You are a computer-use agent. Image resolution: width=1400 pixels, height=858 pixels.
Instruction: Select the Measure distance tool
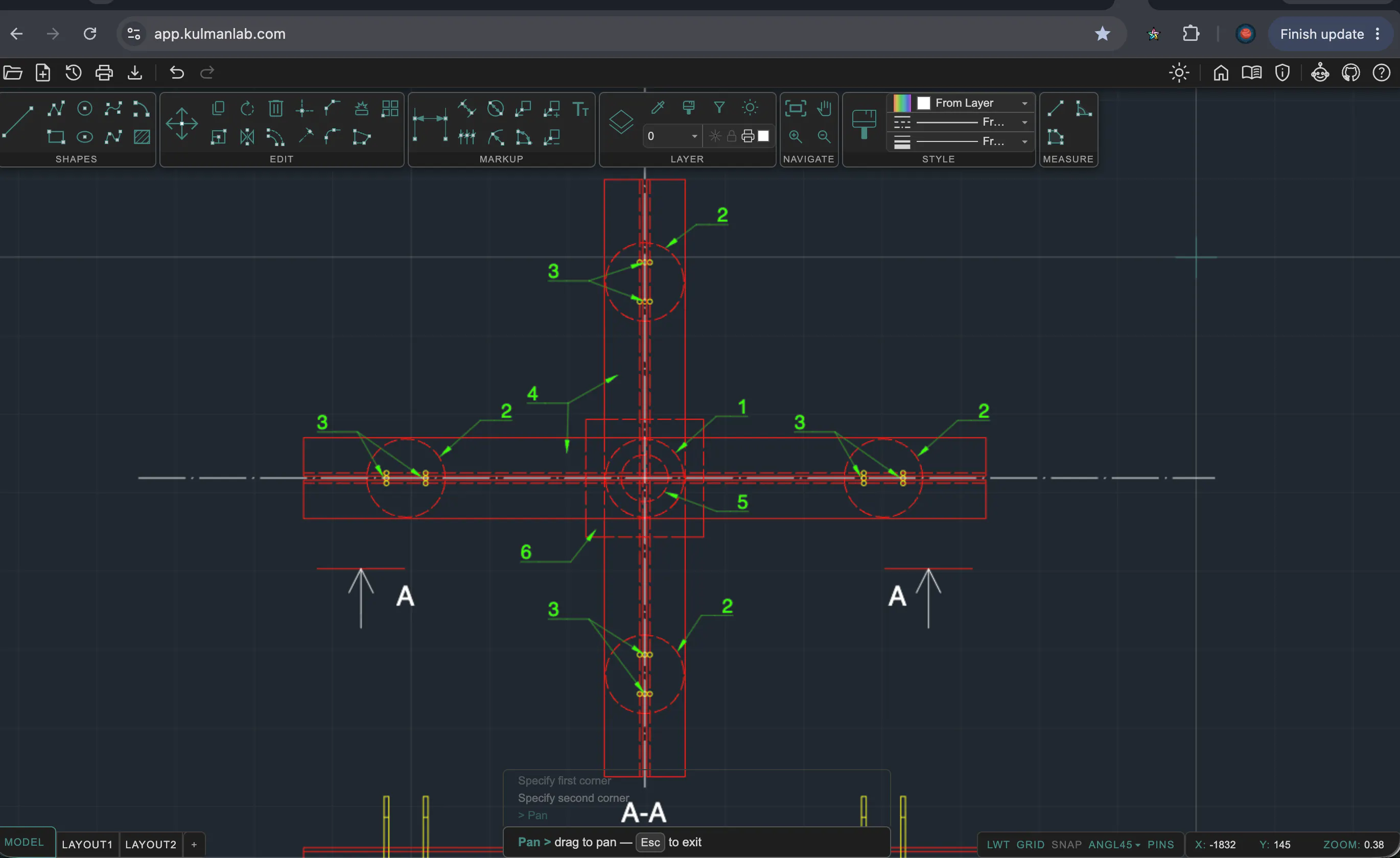pos(1056,108)
